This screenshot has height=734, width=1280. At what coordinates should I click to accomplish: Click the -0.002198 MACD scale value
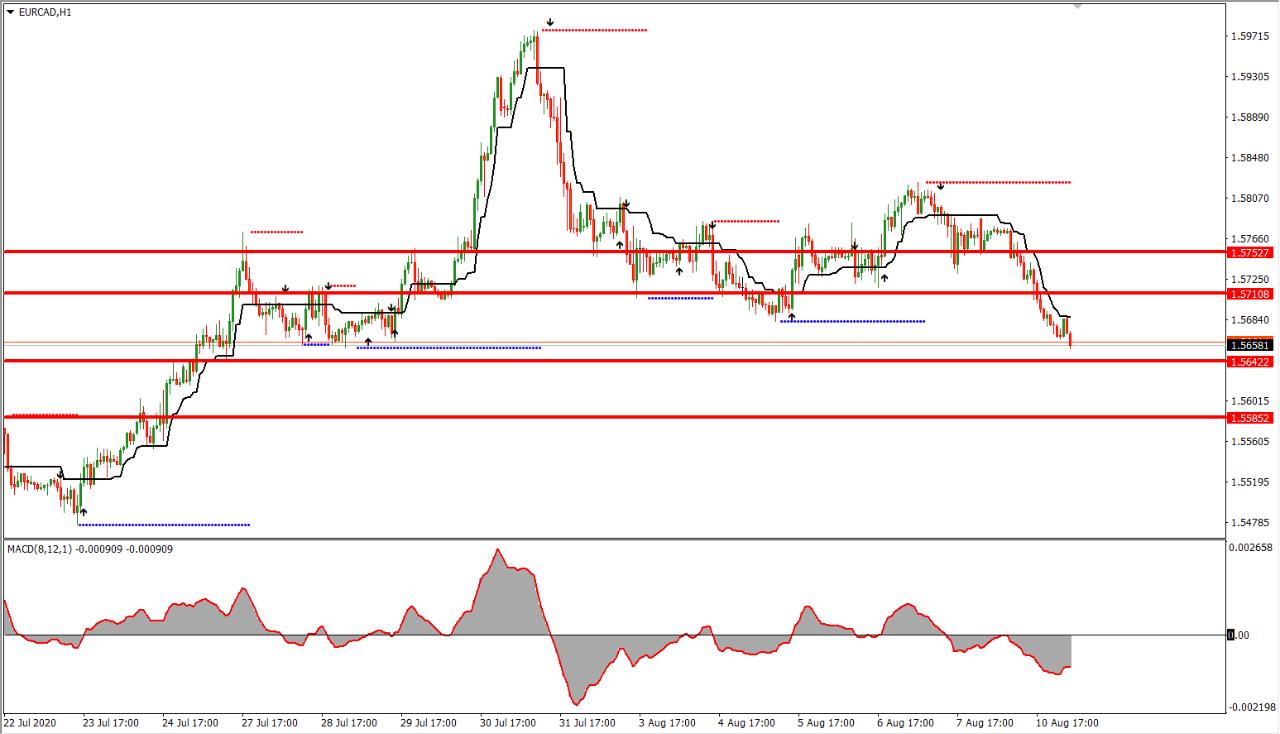[1252, 707]
